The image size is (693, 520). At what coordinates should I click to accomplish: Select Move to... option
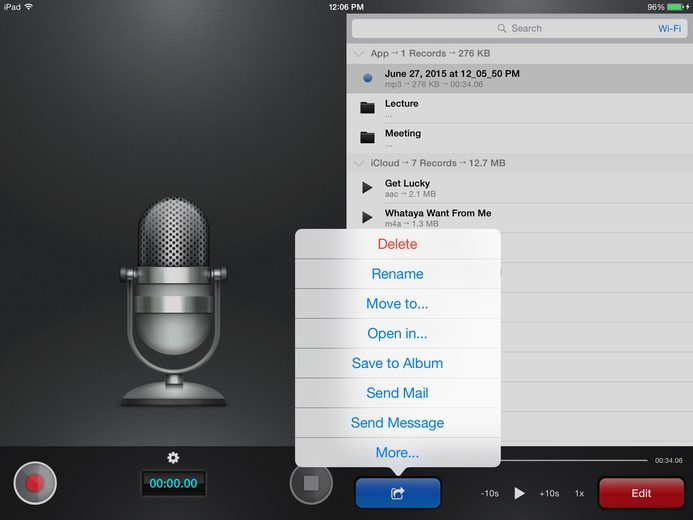pyautogui.click(x=397, y=304)
